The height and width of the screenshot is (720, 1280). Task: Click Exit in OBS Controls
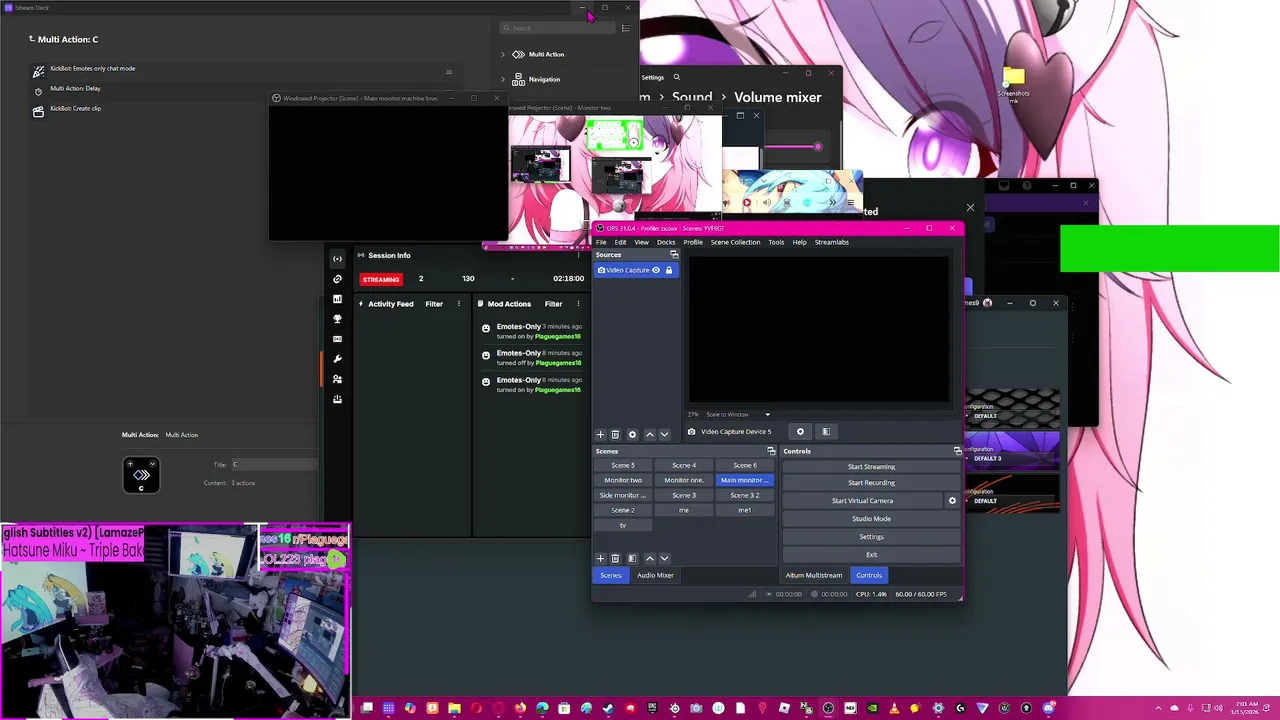(871, 554)
